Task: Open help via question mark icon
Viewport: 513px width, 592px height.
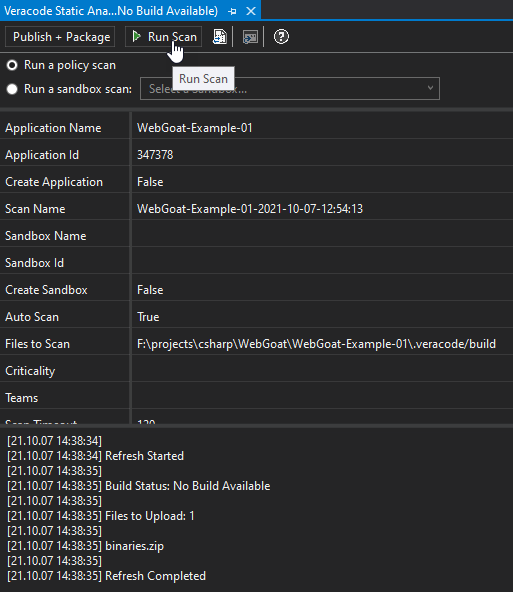Action: (281, 37)
